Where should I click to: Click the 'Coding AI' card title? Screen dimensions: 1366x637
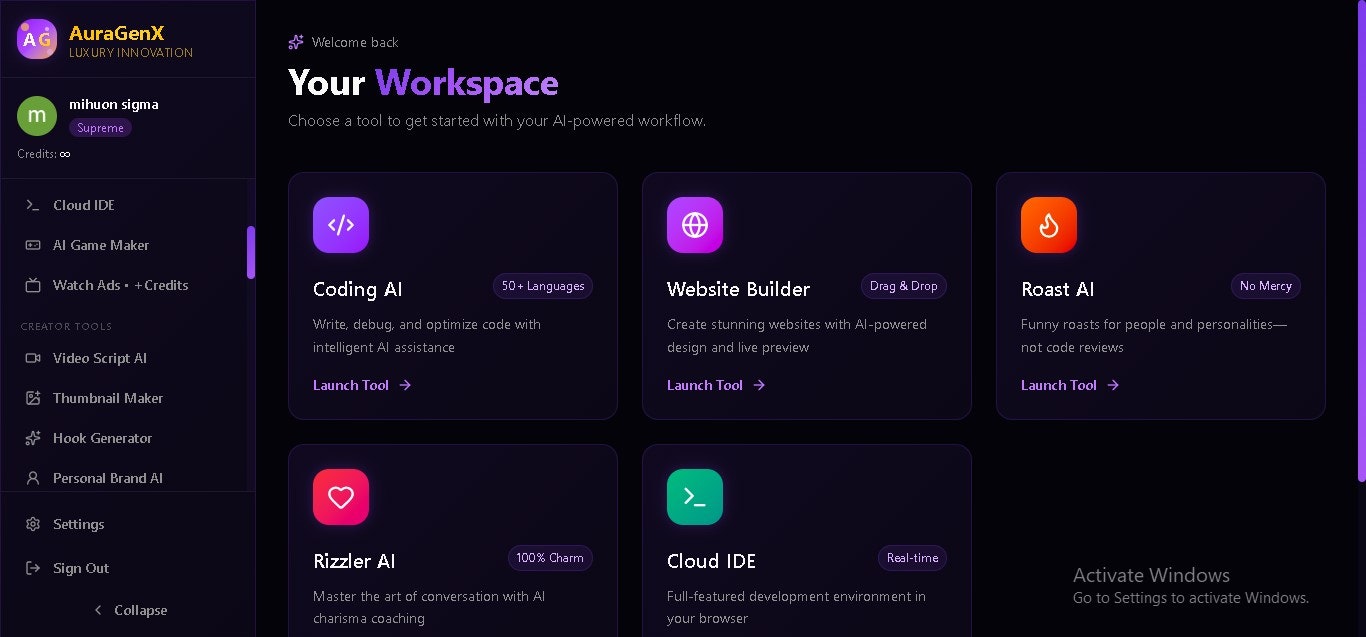358,289
